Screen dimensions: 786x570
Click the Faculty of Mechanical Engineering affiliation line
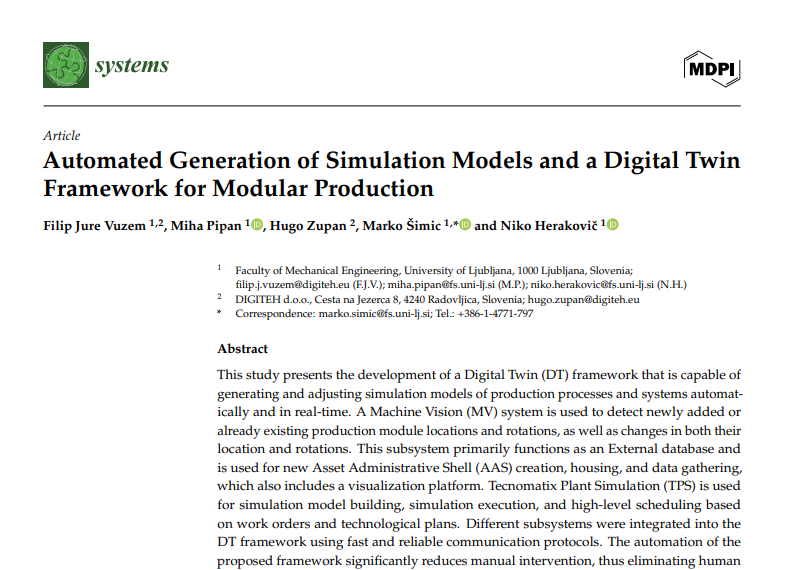pyautogui.click(x=434, y=271)
